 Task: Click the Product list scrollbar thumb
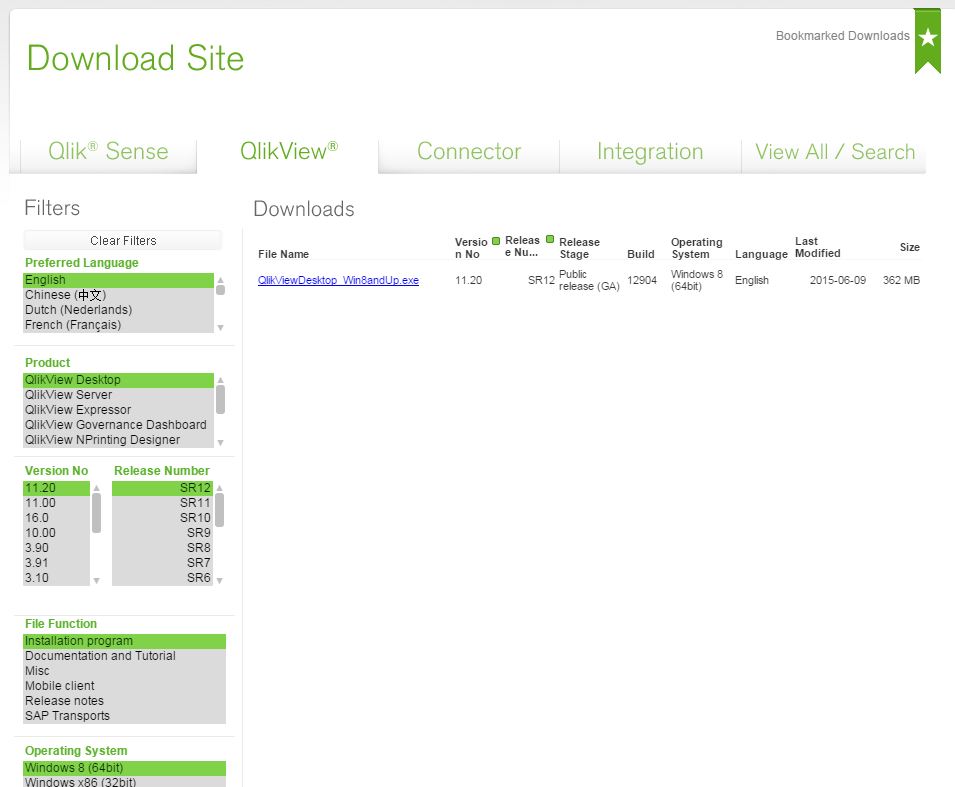tap(220, 400)
